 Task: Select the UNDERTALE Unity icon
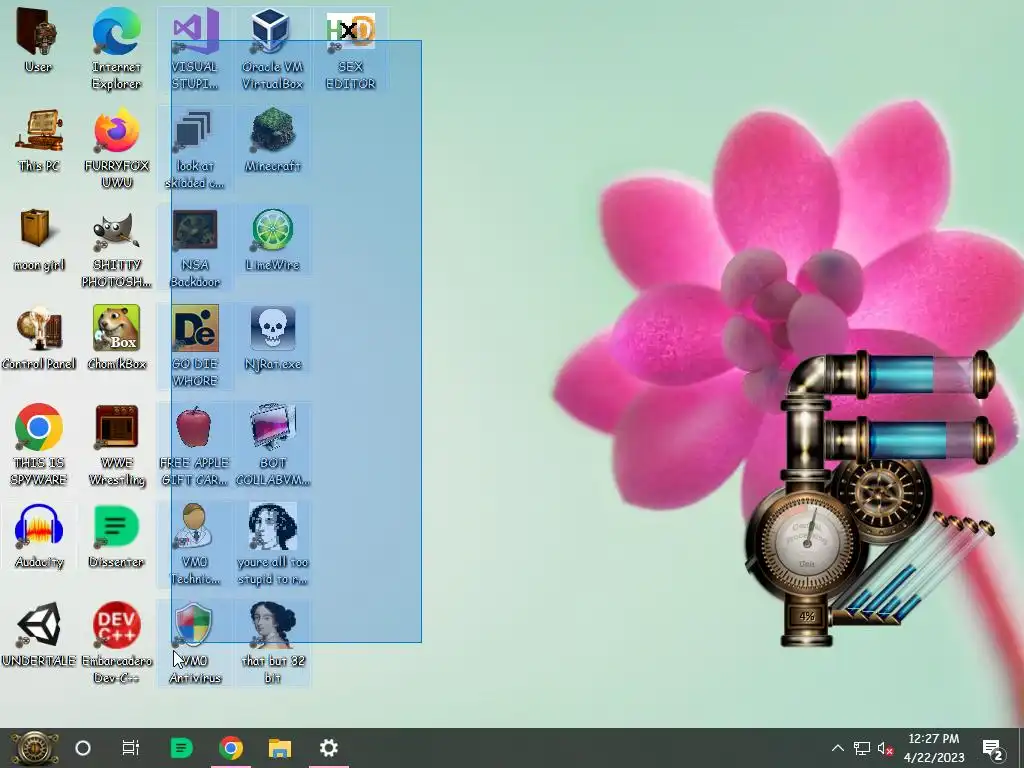tap(39, 635)
